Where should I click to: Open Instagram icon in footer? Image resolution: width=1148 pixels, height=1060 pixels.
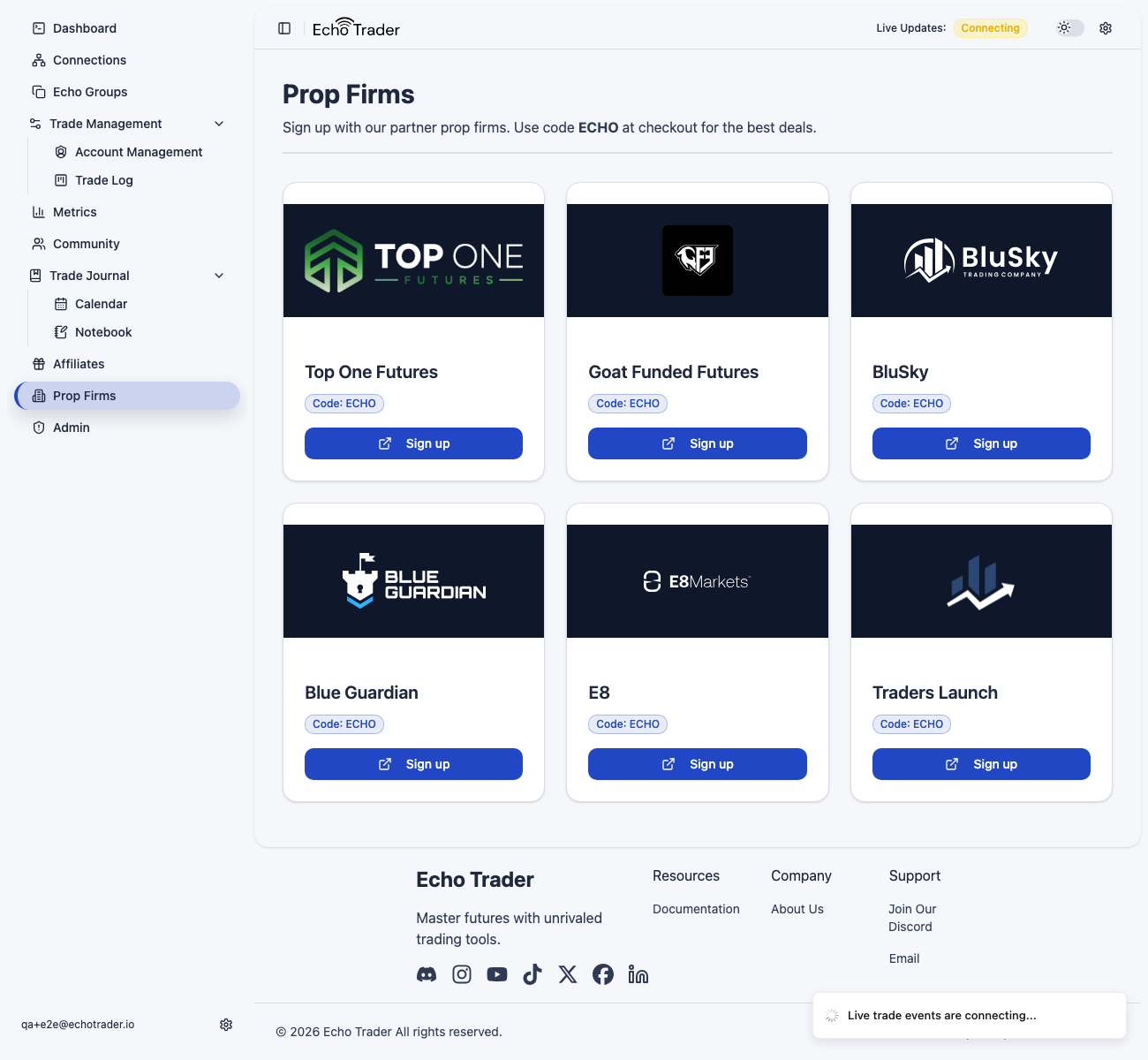[462, 974]
